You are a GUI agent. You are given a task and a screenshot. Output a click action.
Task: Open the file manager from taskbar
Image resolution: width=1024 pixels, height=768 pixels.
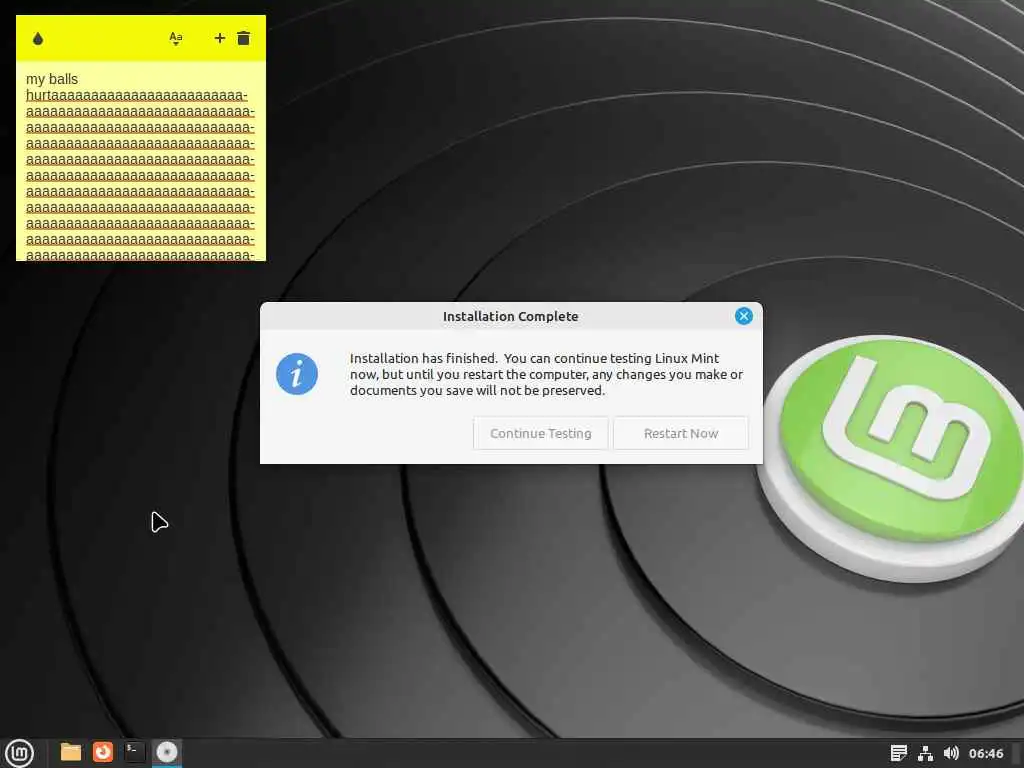click(71, 752)
